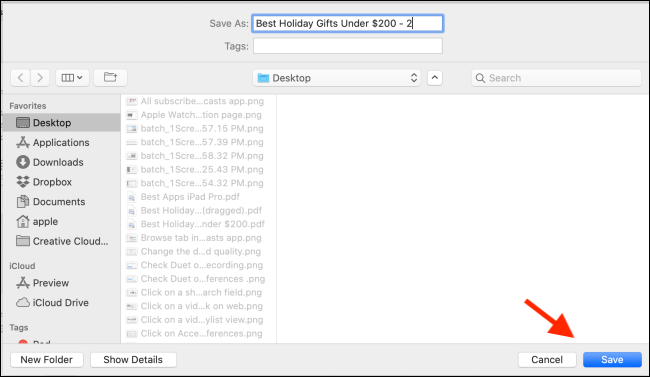This screenshot has height=377, width=650.
Task: Click the Downloads arrow icon
Action: (x=23, y=162)
